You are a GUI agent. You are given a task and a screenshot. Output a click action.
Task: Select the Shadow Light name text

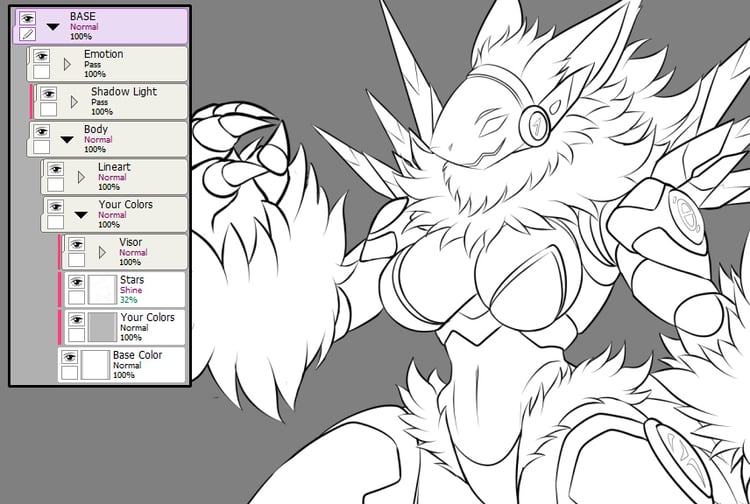click(124, 91)
